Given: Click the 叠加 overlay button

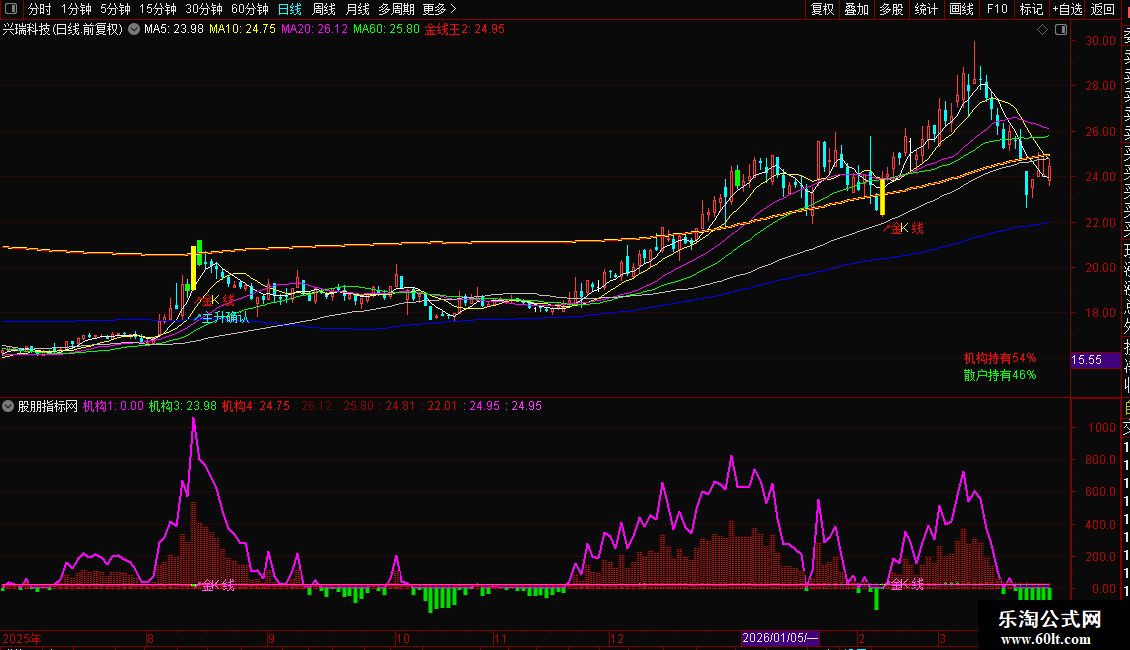Looking at the screenshot, I should [x=856, y=9].
